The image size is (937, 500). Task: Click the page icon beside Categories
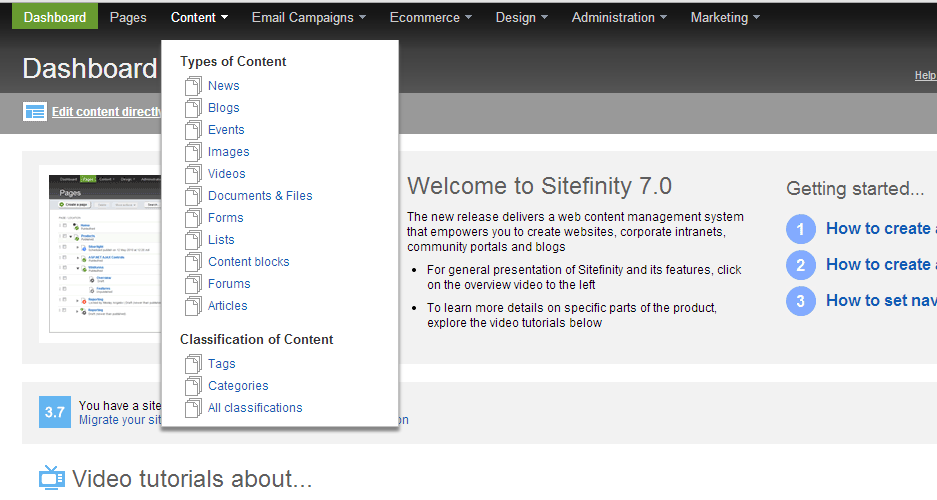(x=193, y=386)
